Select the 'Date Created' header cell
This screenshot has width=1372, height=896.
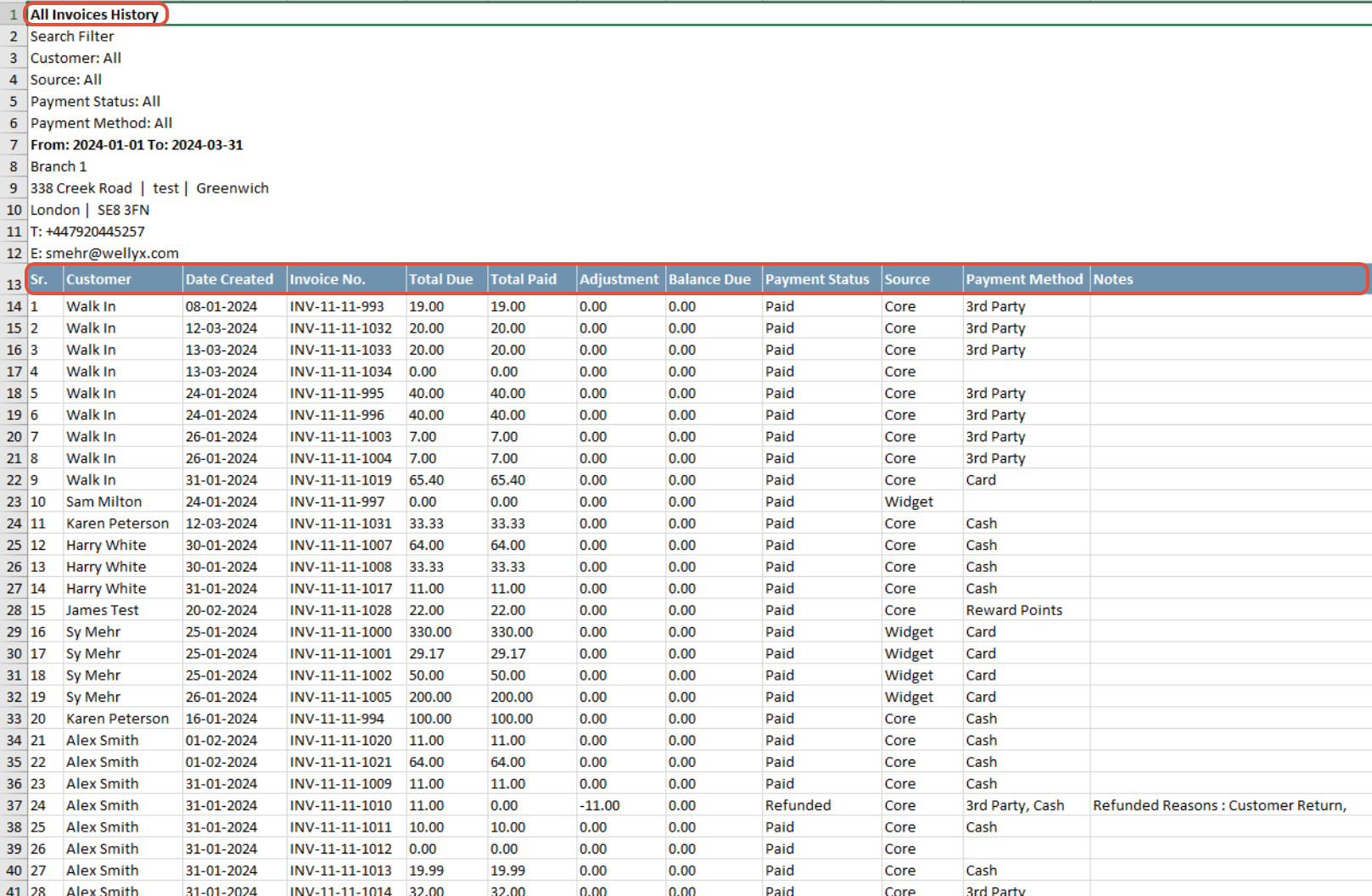click(x=235, y=279)
